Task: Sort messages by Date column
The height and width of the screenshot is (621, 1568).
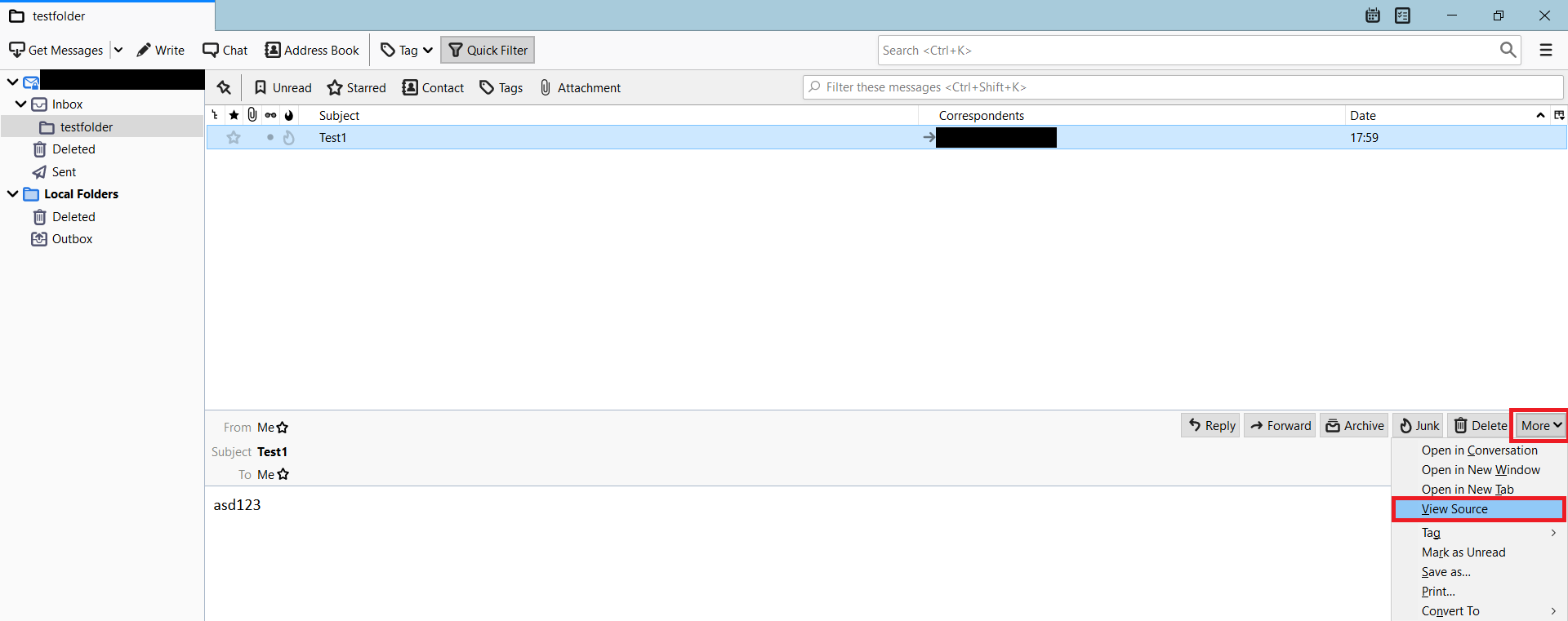Action: [x=1447, y=115]
